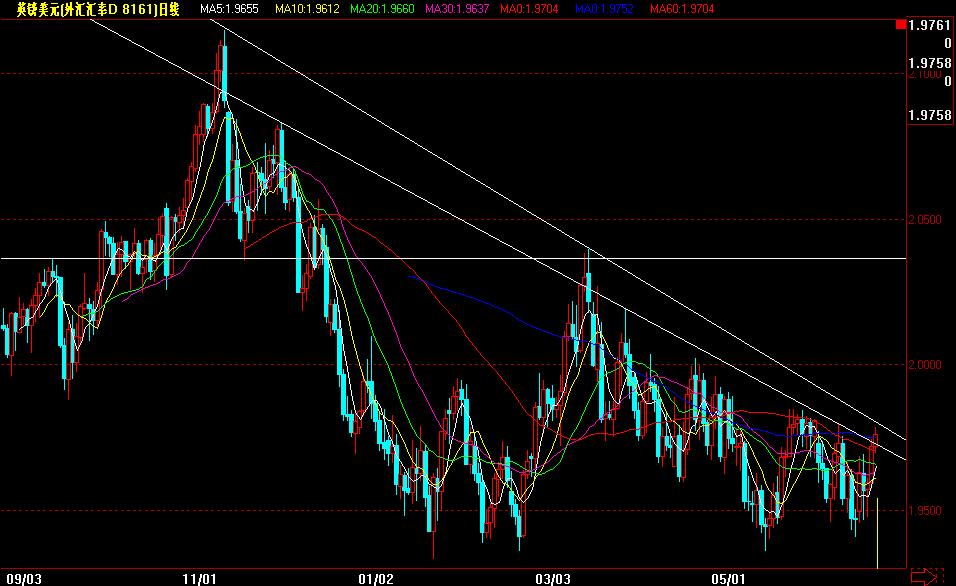Click the red arrow icon at the bottom-right corner

click(927, 576)
